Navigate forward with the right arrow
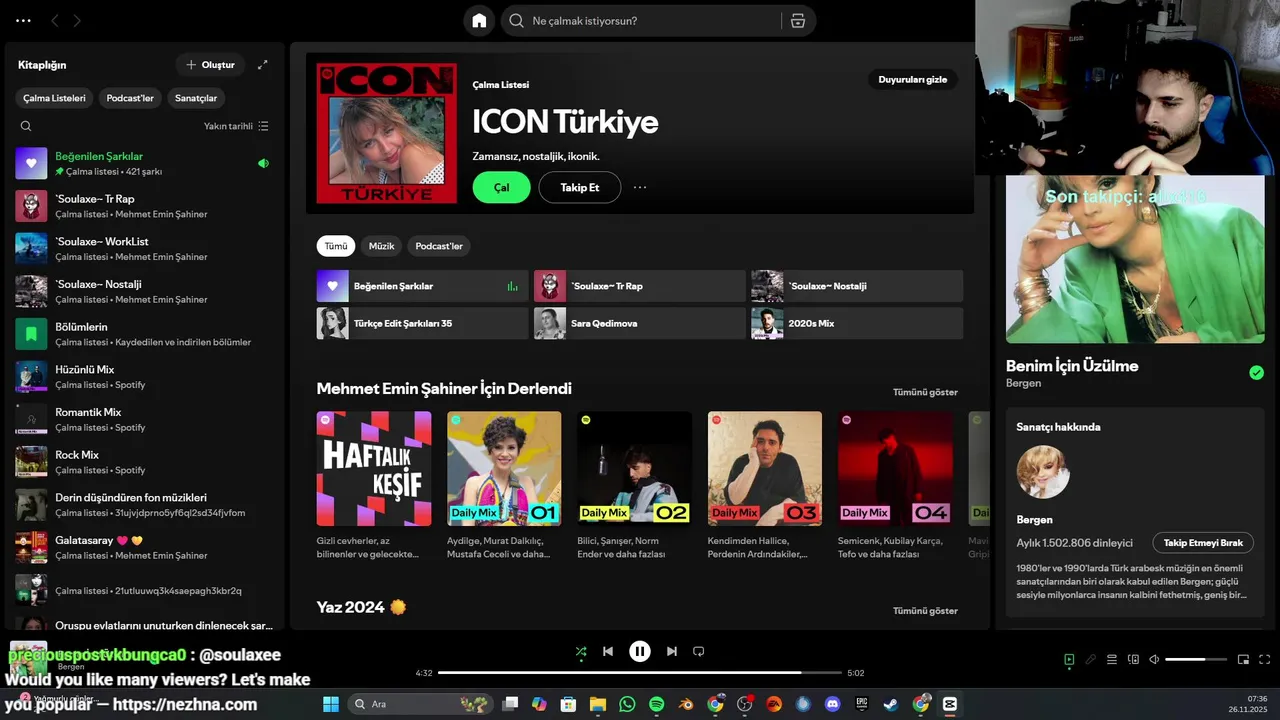This screenshot has height=720, width=1280. [77, 20]
